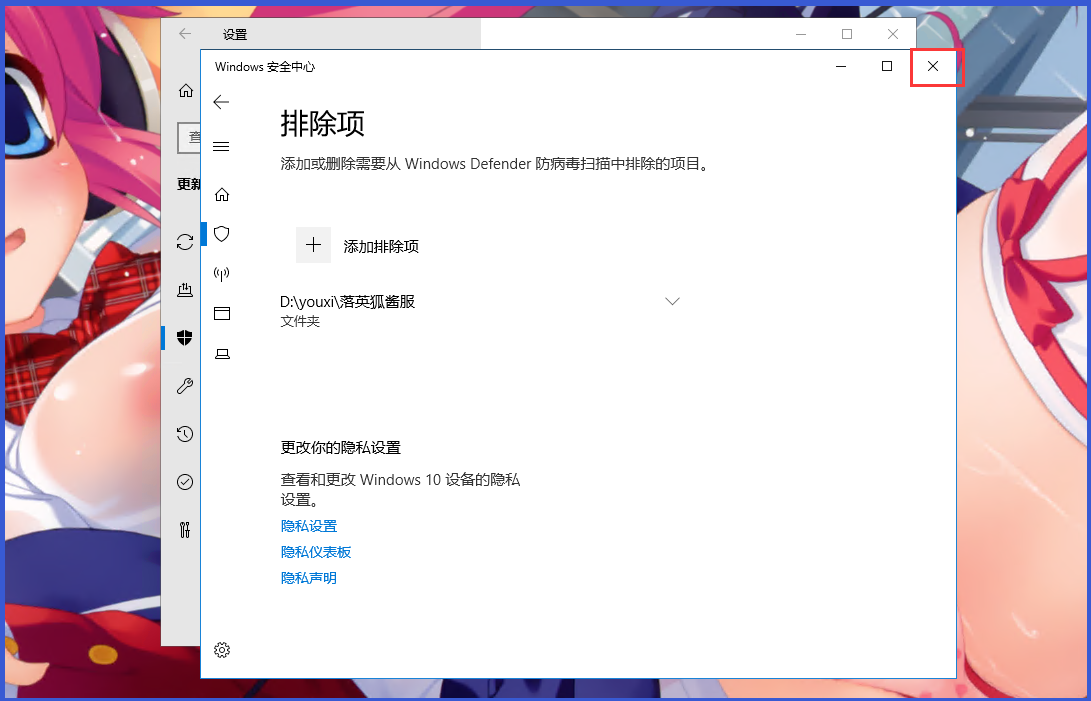Open Windows Security settings via gear icon

pyautogui.click(x=221, y=650)
